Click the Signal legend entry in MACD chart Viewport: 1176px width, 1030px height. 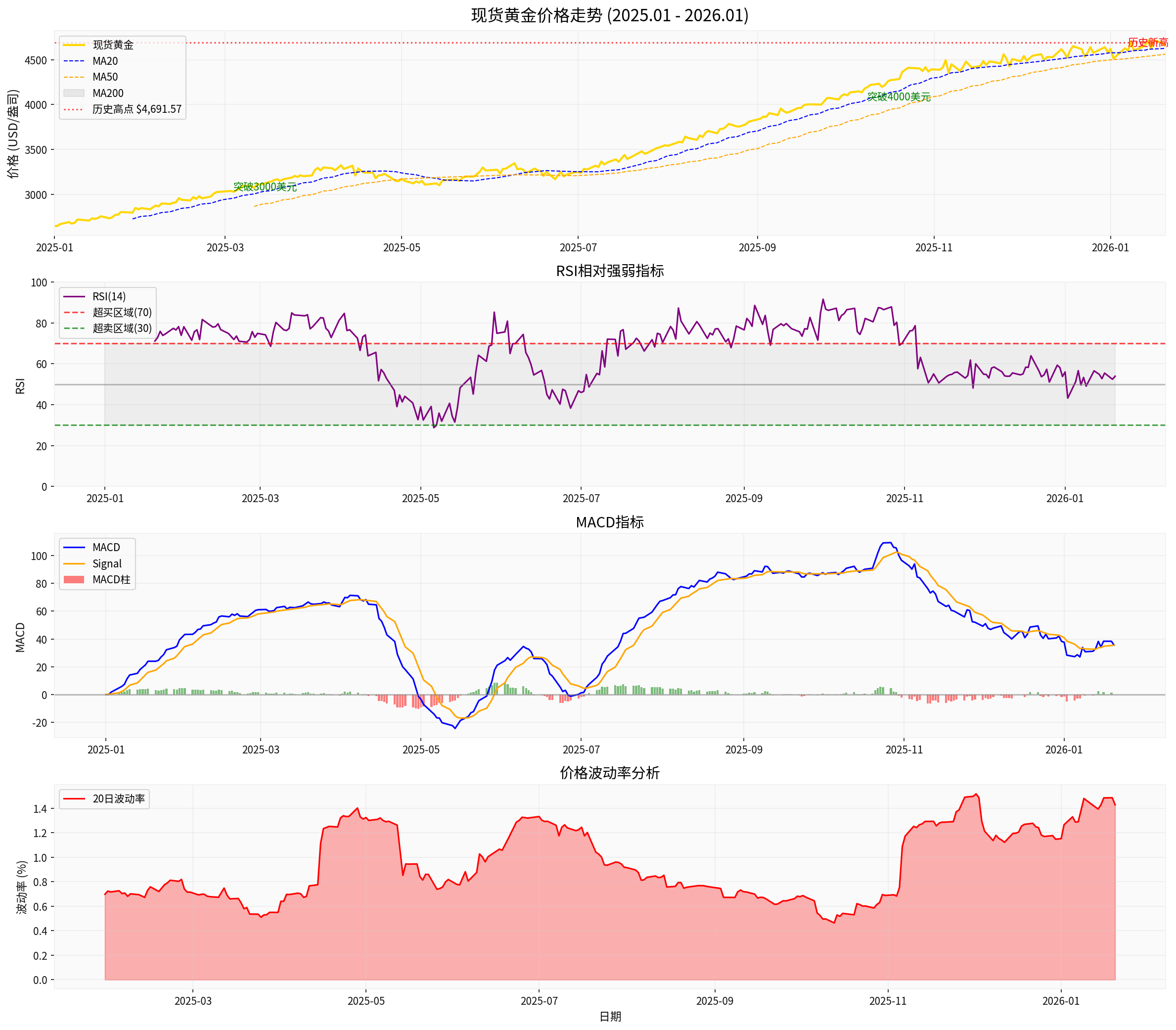[x=107, y=564]
